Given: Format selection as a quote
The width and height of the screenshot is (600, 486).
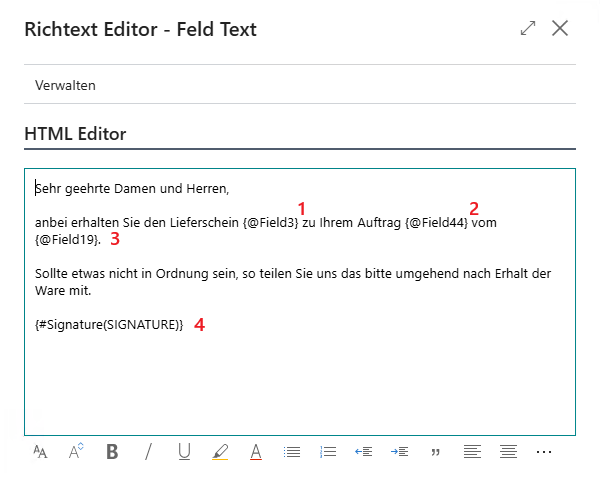Looking at the screenshot, I should [x=435, y=453].
